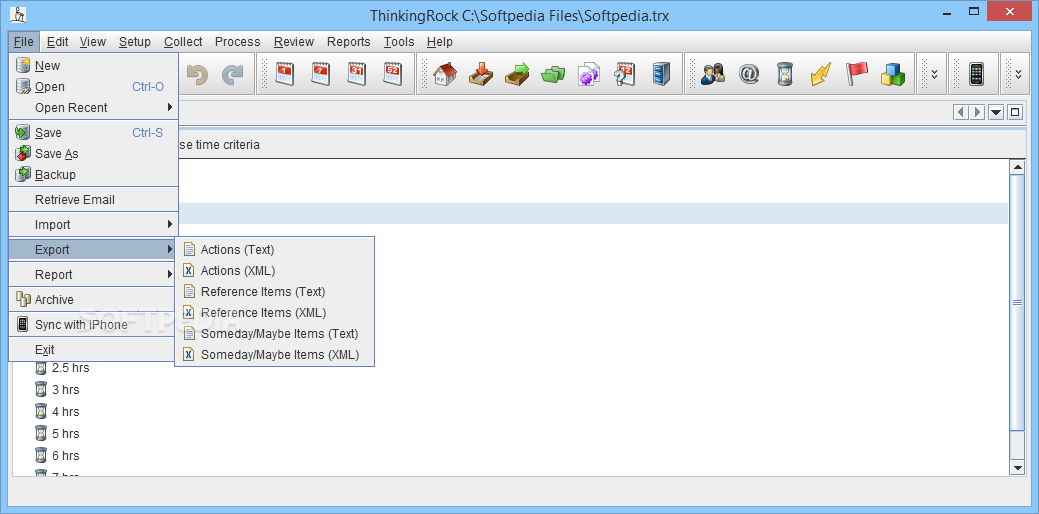Open the Review menu

[294, 42]
